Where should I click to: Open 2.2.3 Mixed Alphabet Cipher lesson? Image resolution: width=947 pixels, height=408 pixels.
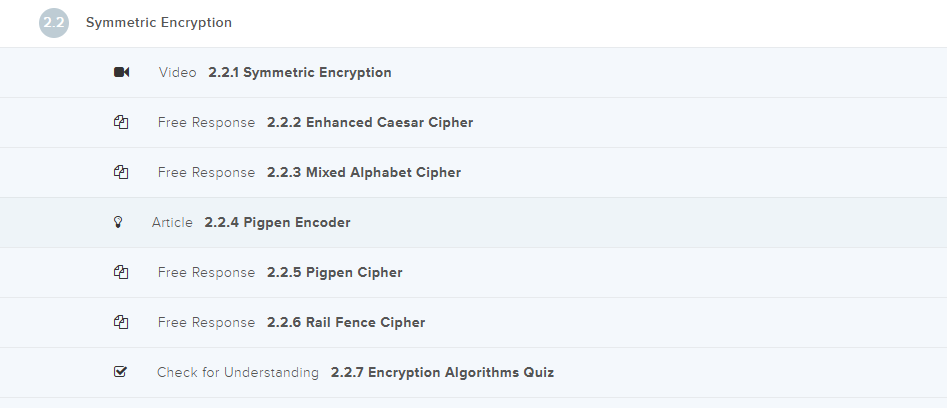[x=364, y=172]
